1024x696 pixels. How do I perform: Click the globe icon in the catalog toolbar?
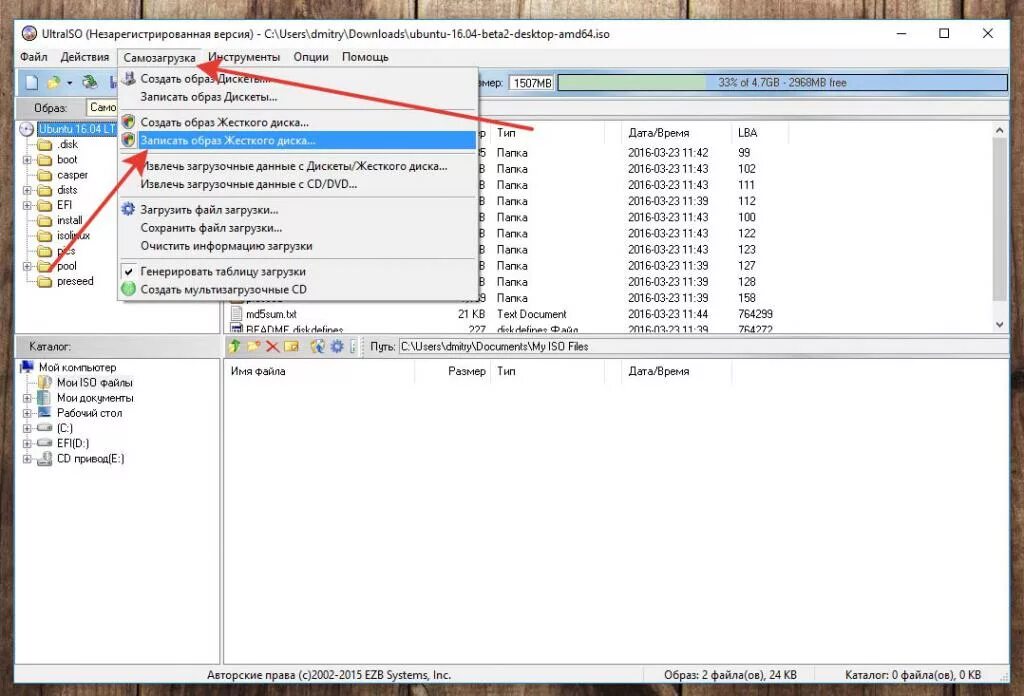pyautogui.click(x=317, y=346)
